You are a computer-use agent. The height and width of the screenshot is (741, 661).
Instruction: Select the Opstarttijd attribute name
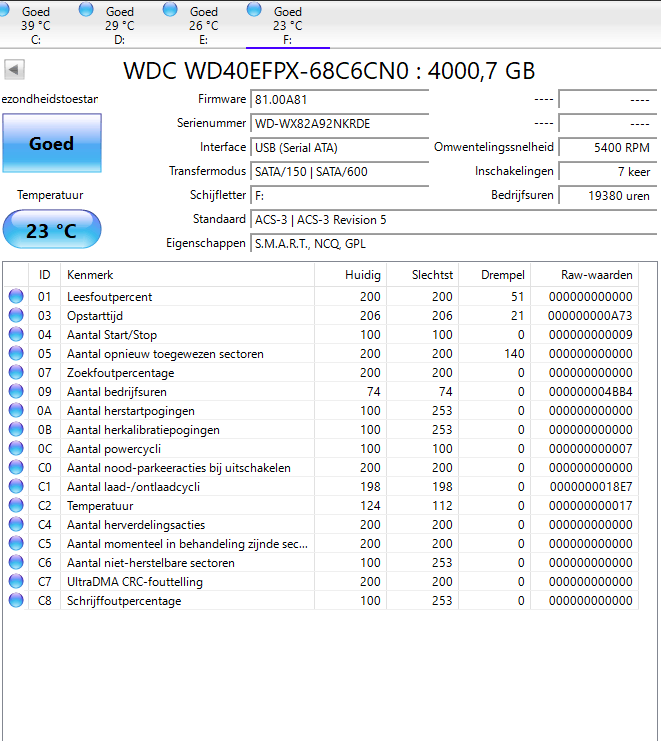95,316
